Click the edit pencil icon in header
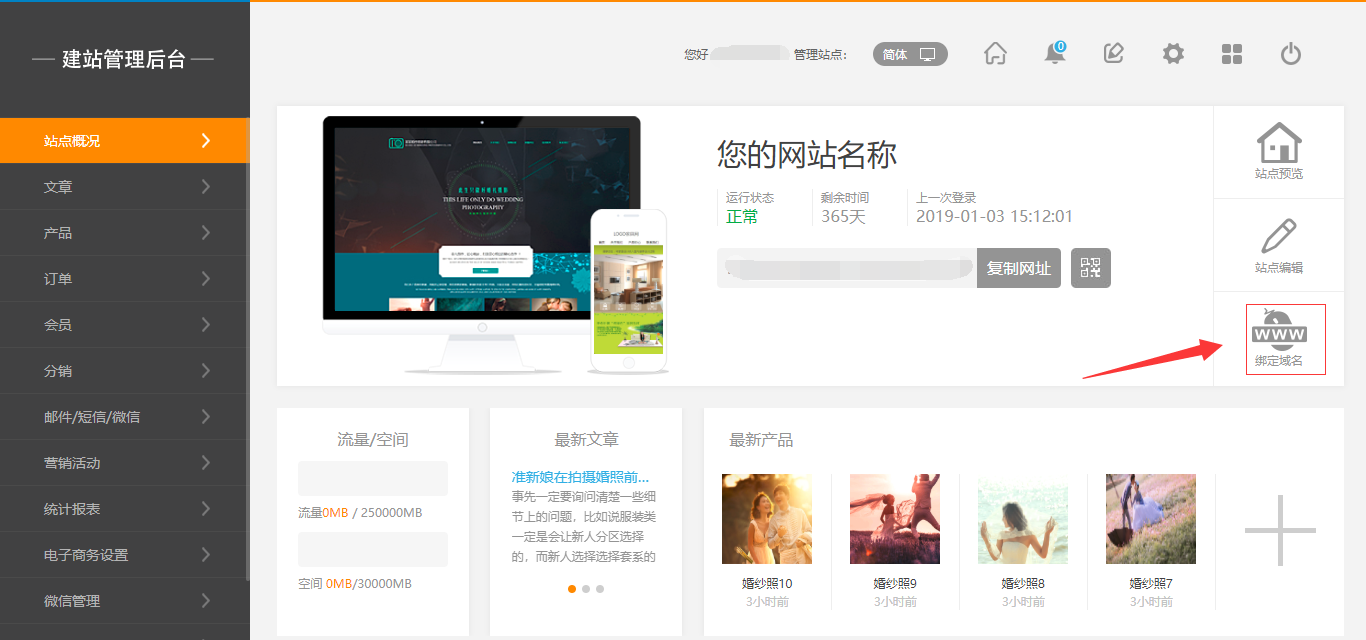This screenshot has width=1366, height=640. 1114,54
